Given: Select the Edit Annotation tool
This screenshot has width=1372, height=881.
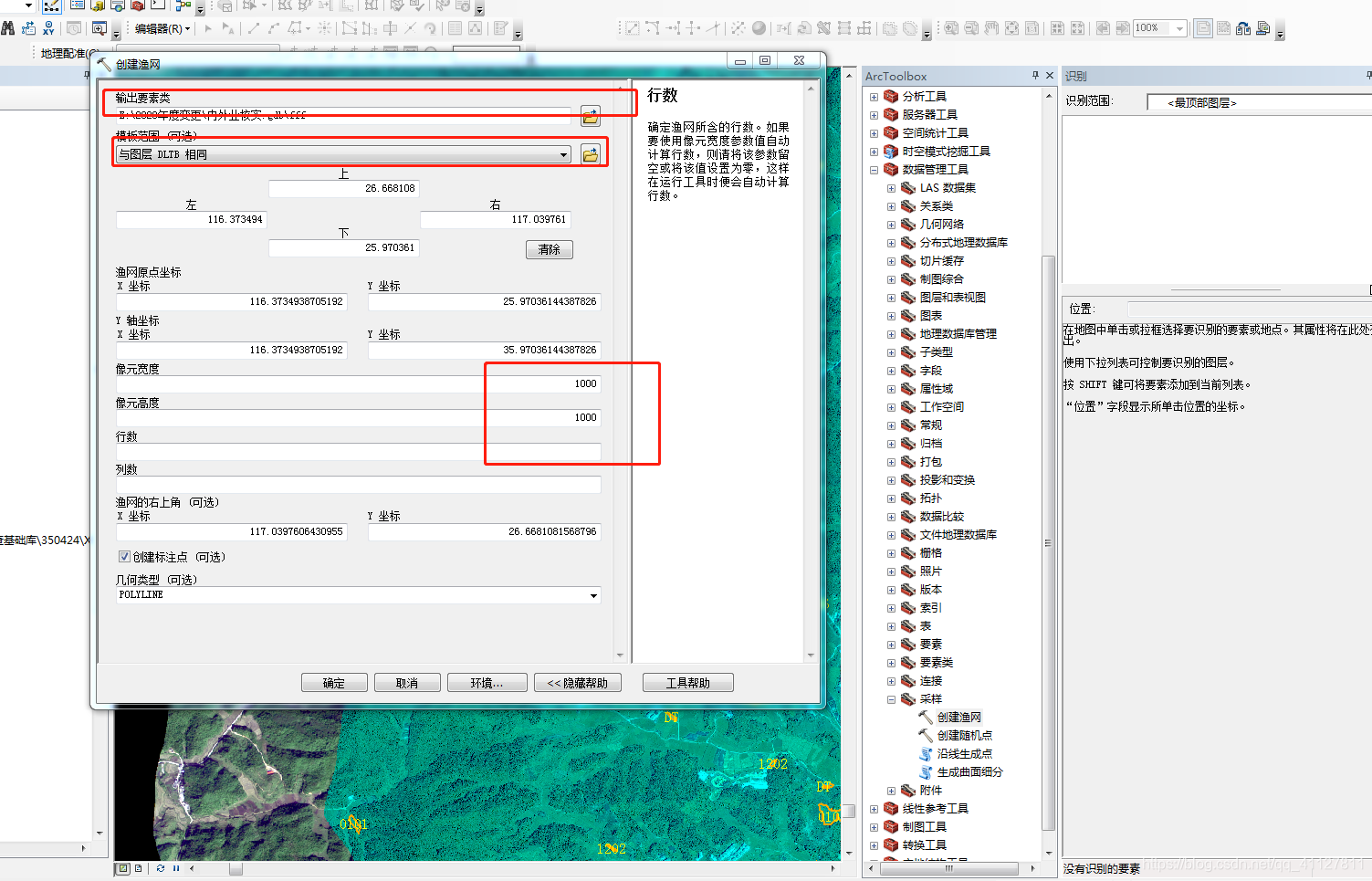Looking at the screenshot, I should pos(228,28).
